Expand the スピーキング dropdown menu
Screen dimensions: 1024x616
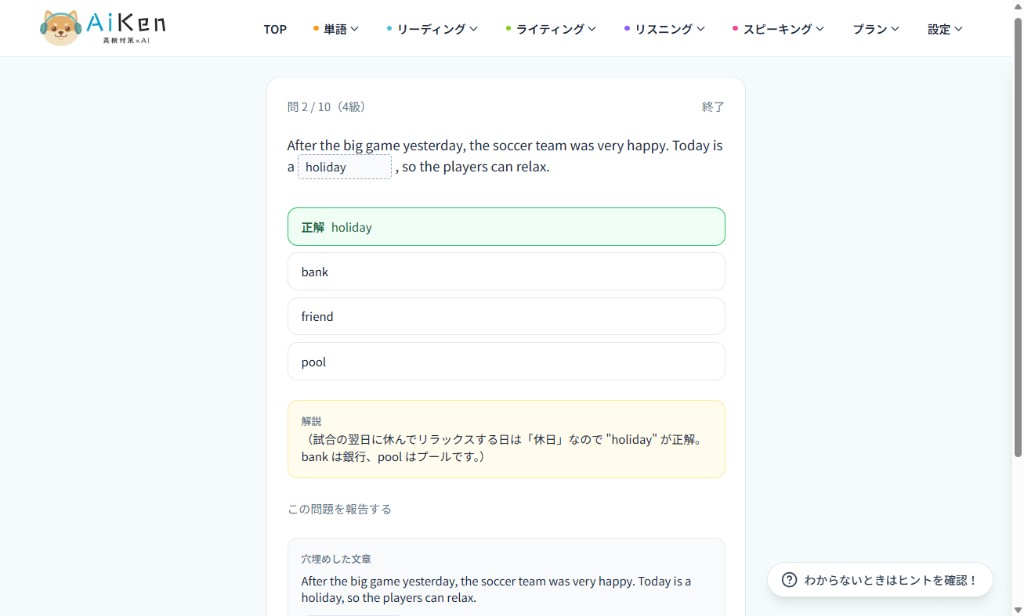[778, 29]
